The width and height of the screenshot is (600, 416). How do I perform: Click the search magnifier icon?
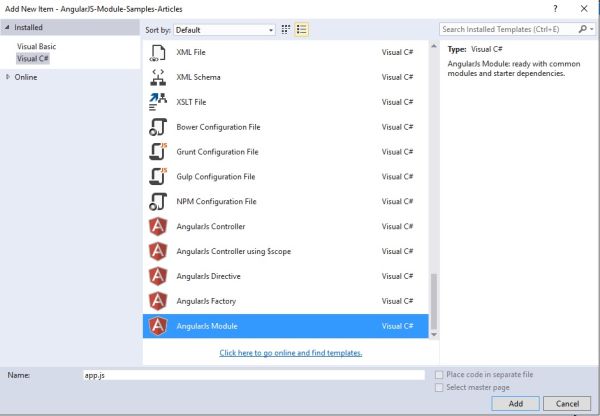pyautogui.click(x=582, y=29)
